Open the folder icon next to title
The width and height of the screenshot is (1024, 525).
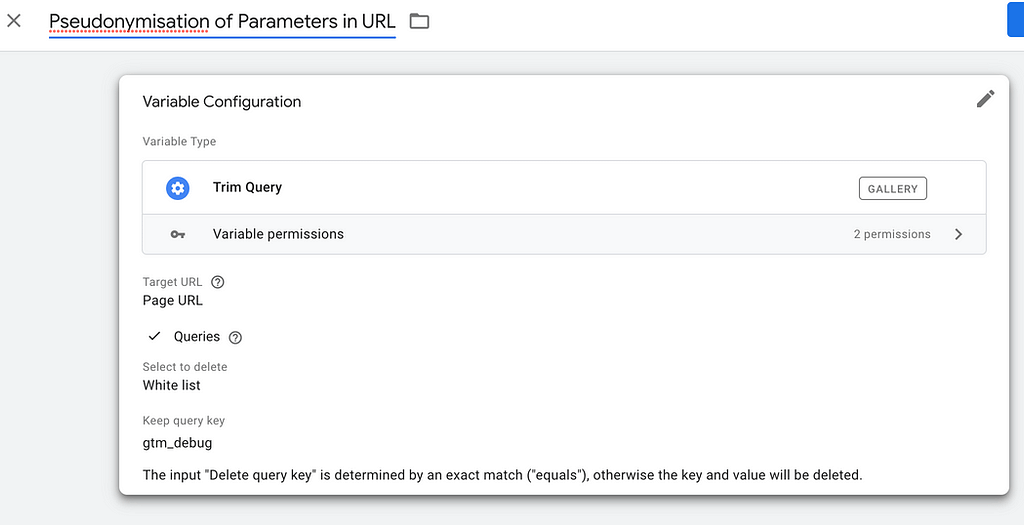419,22
